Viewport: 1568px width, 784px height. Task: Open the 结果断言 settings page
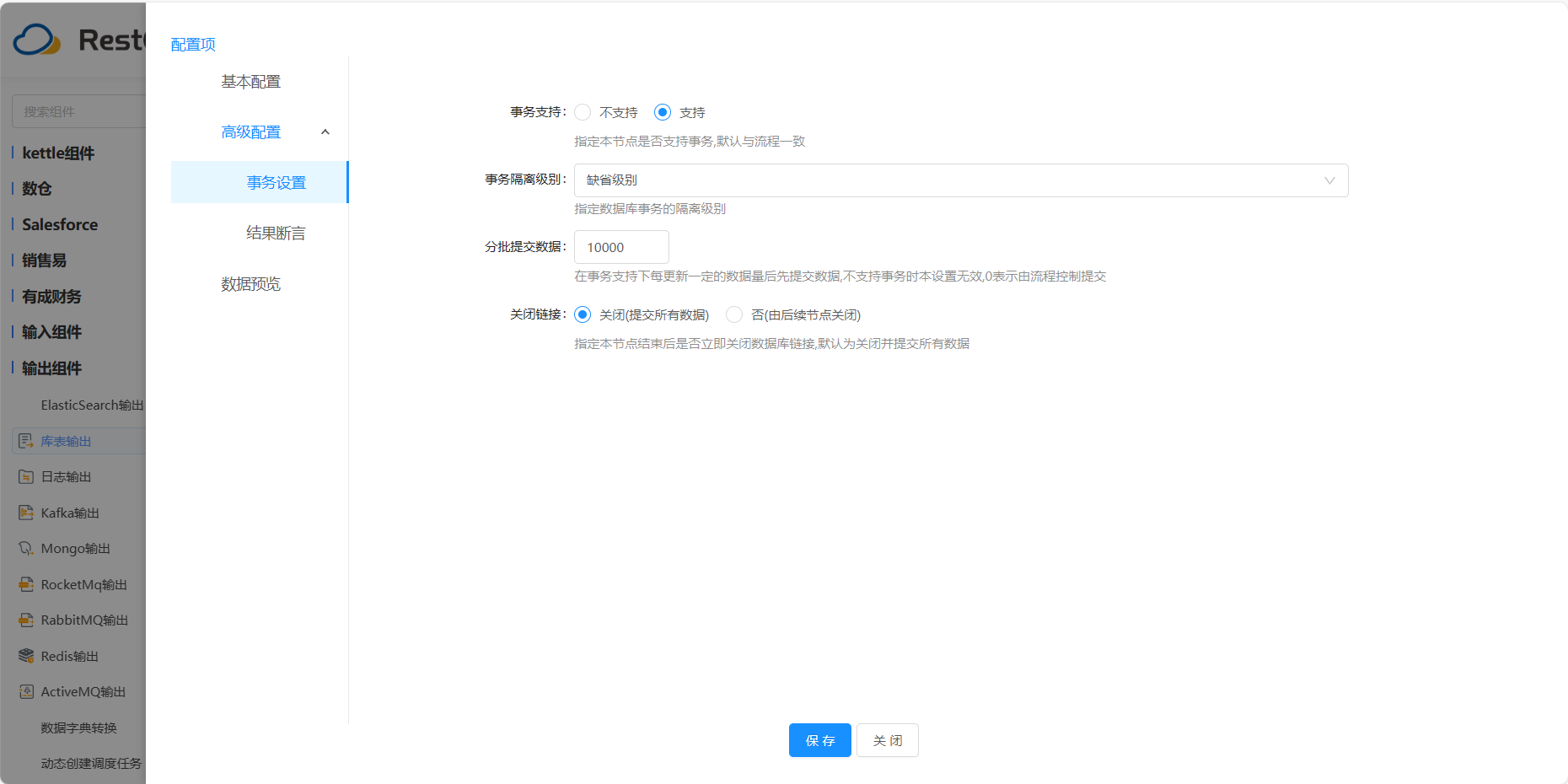click(276, 233)
